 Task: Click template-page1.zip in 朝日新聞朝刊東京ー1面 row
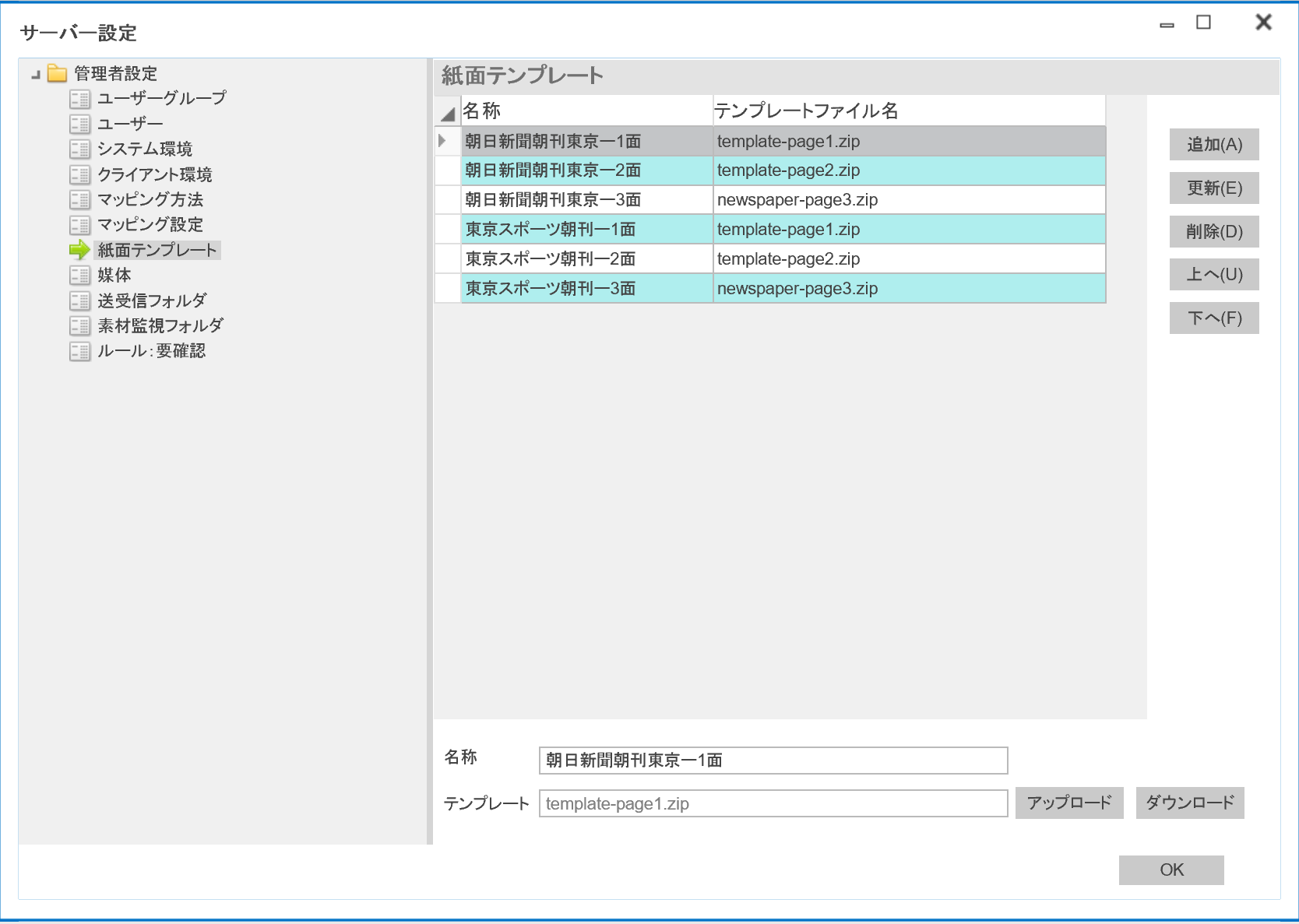[x=910, y=141]
